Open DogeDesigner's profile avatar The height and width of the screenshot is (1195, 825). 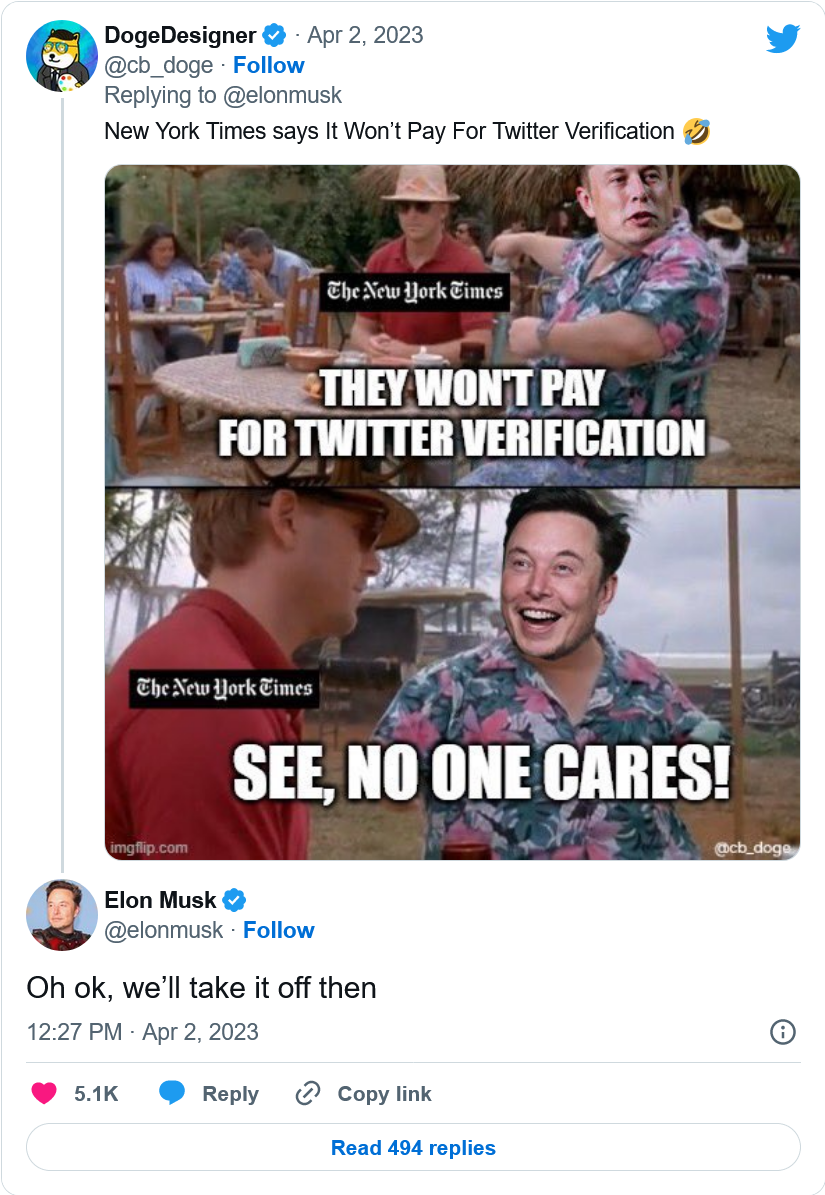point(61,56)
